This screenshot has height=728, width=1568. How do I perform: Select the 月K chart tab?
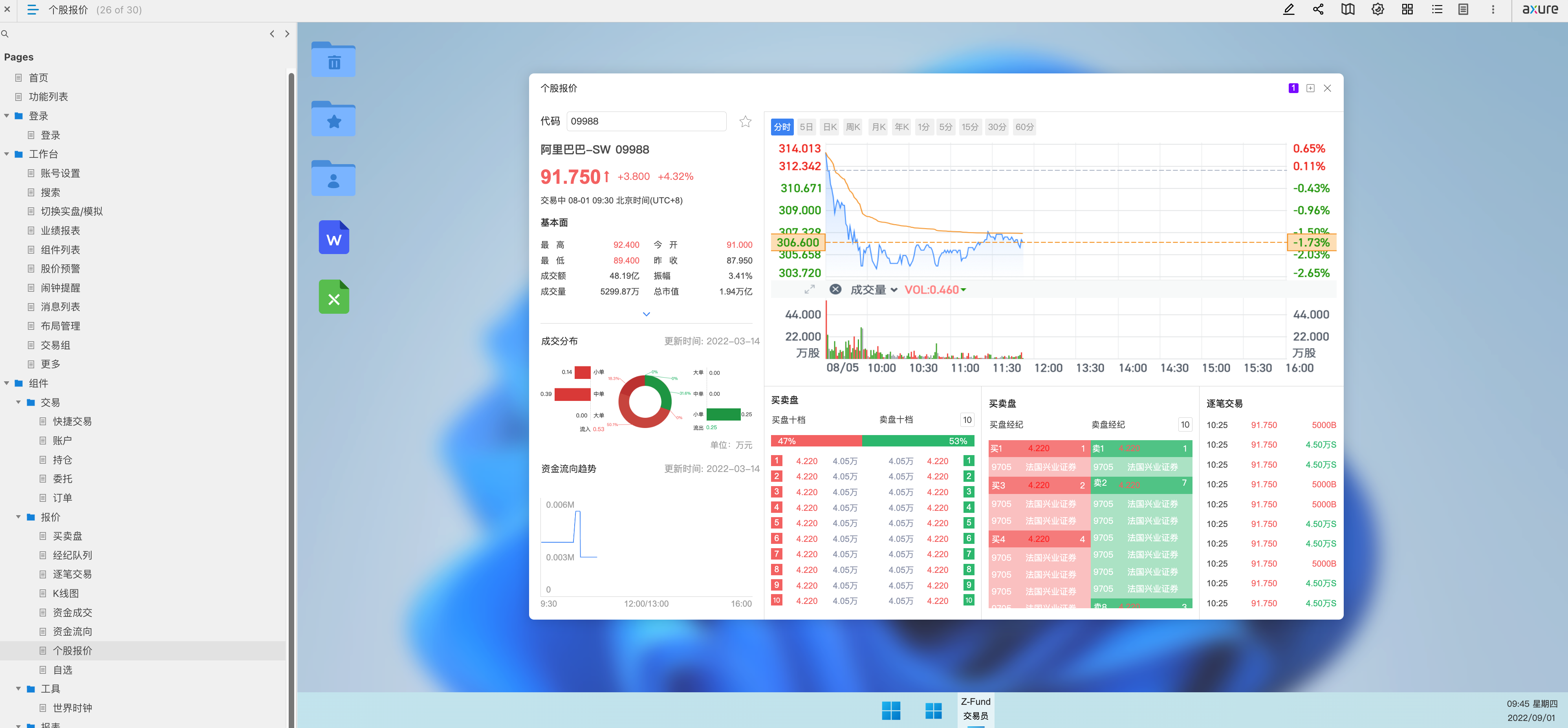click(878, 127)
